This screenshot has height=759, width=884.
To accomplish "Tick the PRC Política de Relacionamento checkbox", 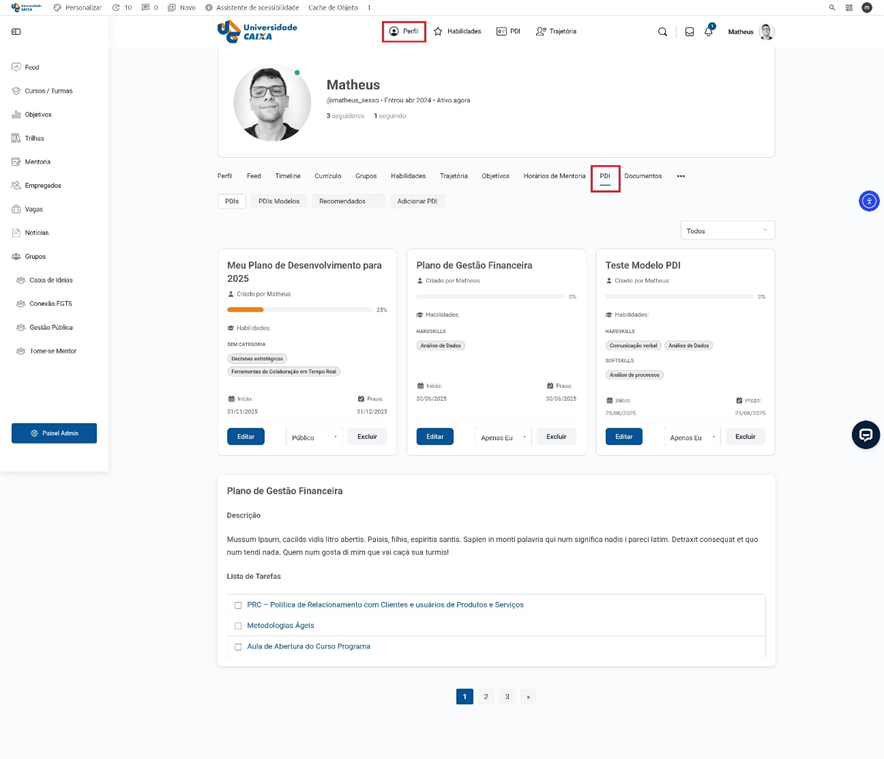I will pyautogui.click(x=238, y=605).
